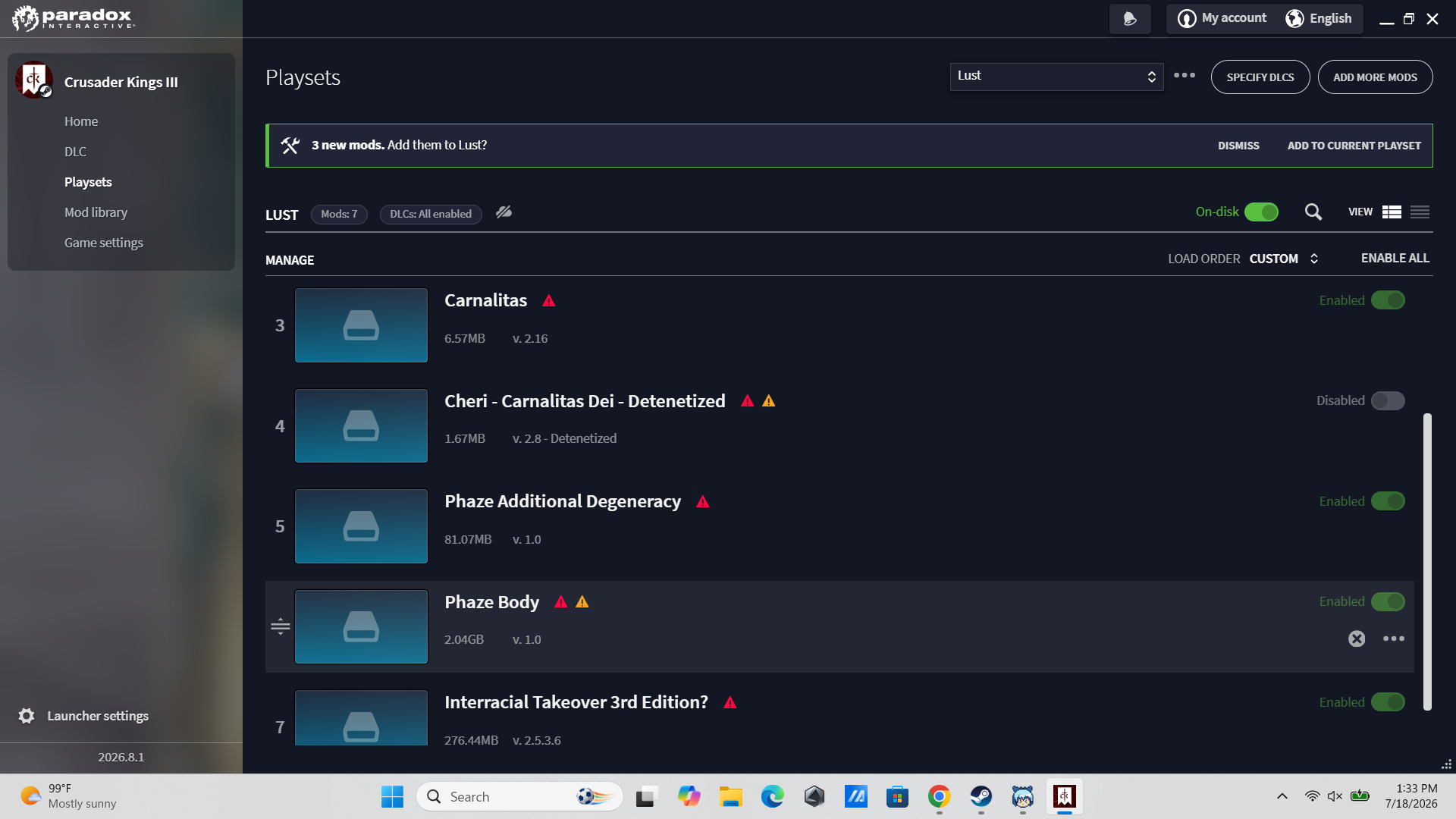Open the notifications megaphone icon
Screen dimensions: 1456x819
1130,19
